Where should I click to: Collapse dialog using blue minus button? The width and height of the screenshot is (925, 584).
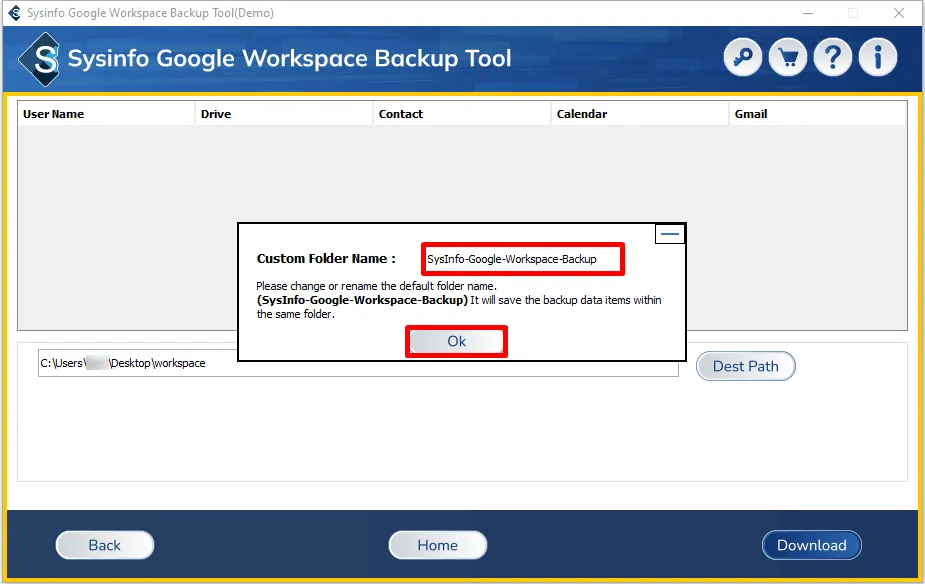[x=670, y=234]
